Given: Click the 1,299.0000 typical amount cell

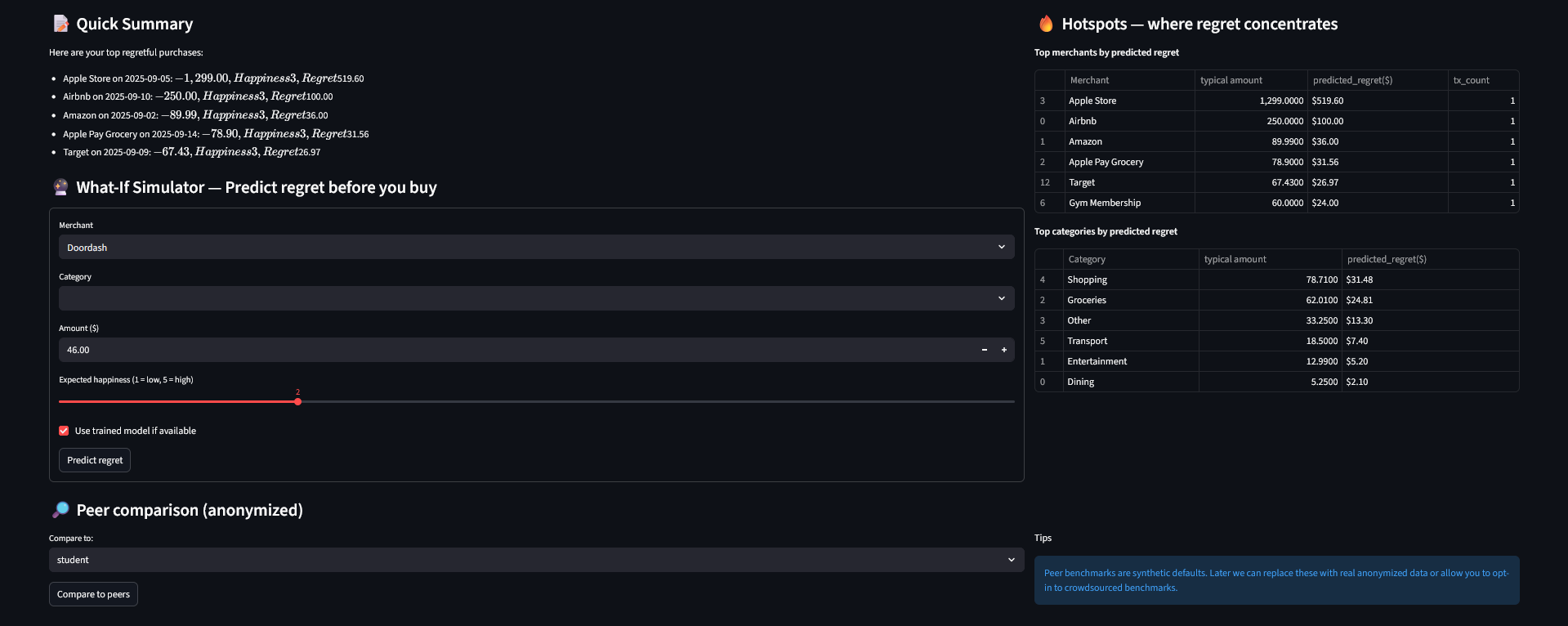Looking at the screenshot, I should (1251, 101).
